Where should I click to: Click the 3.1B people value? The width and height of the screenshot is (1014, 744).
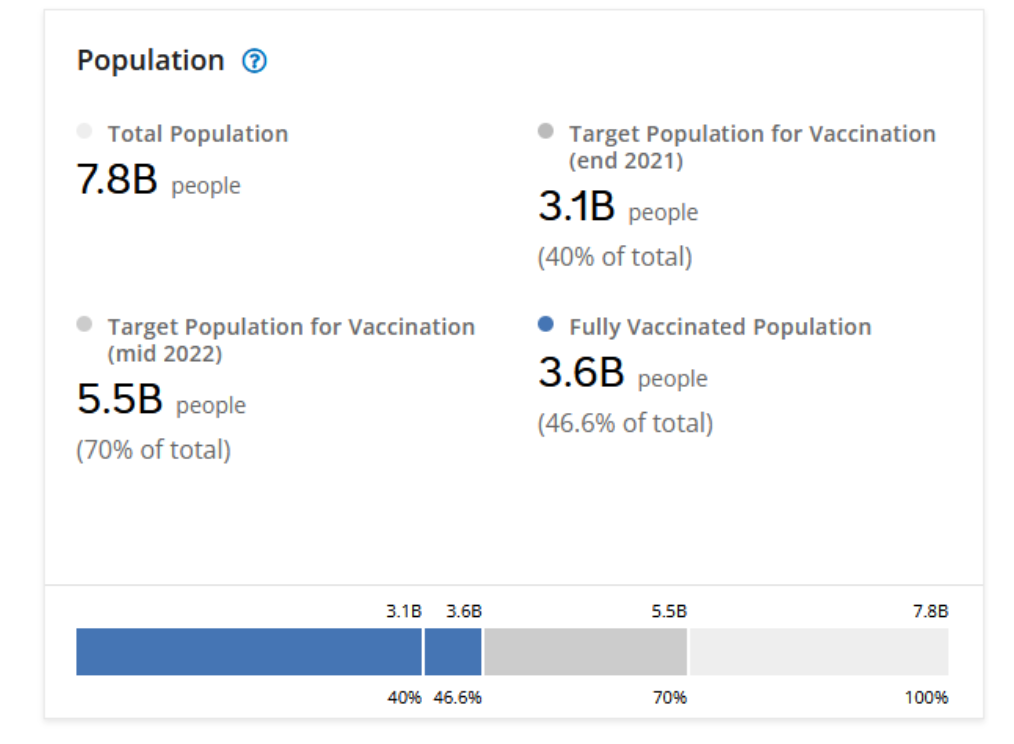(x=576, y=207)
